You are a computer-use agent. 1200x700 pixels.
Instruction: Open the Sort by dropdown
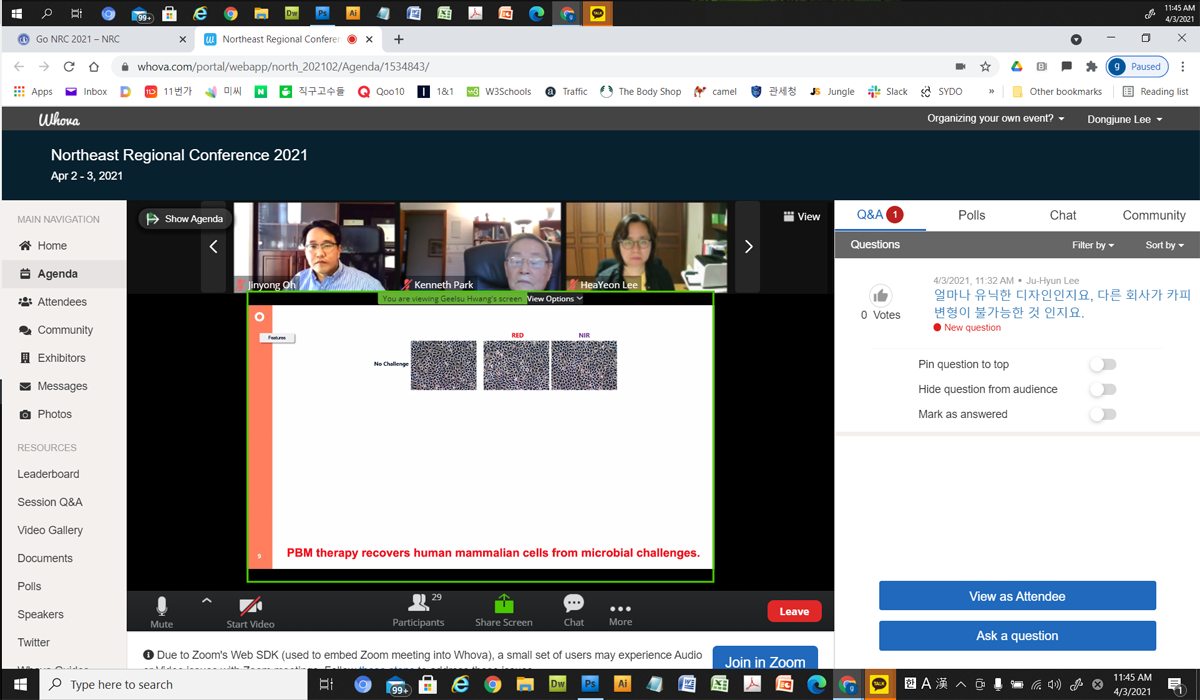pos(1164,245)
